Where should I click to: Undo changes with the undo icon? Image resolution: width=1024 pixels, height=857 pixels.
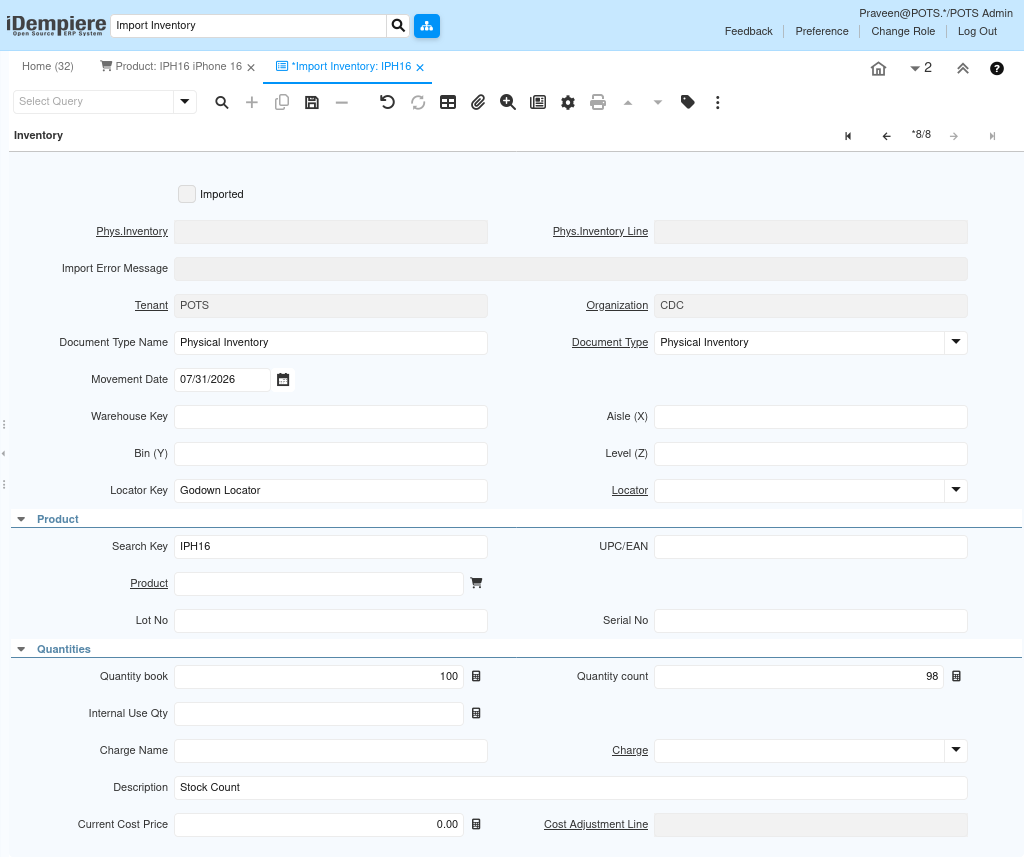pos(387,102)
